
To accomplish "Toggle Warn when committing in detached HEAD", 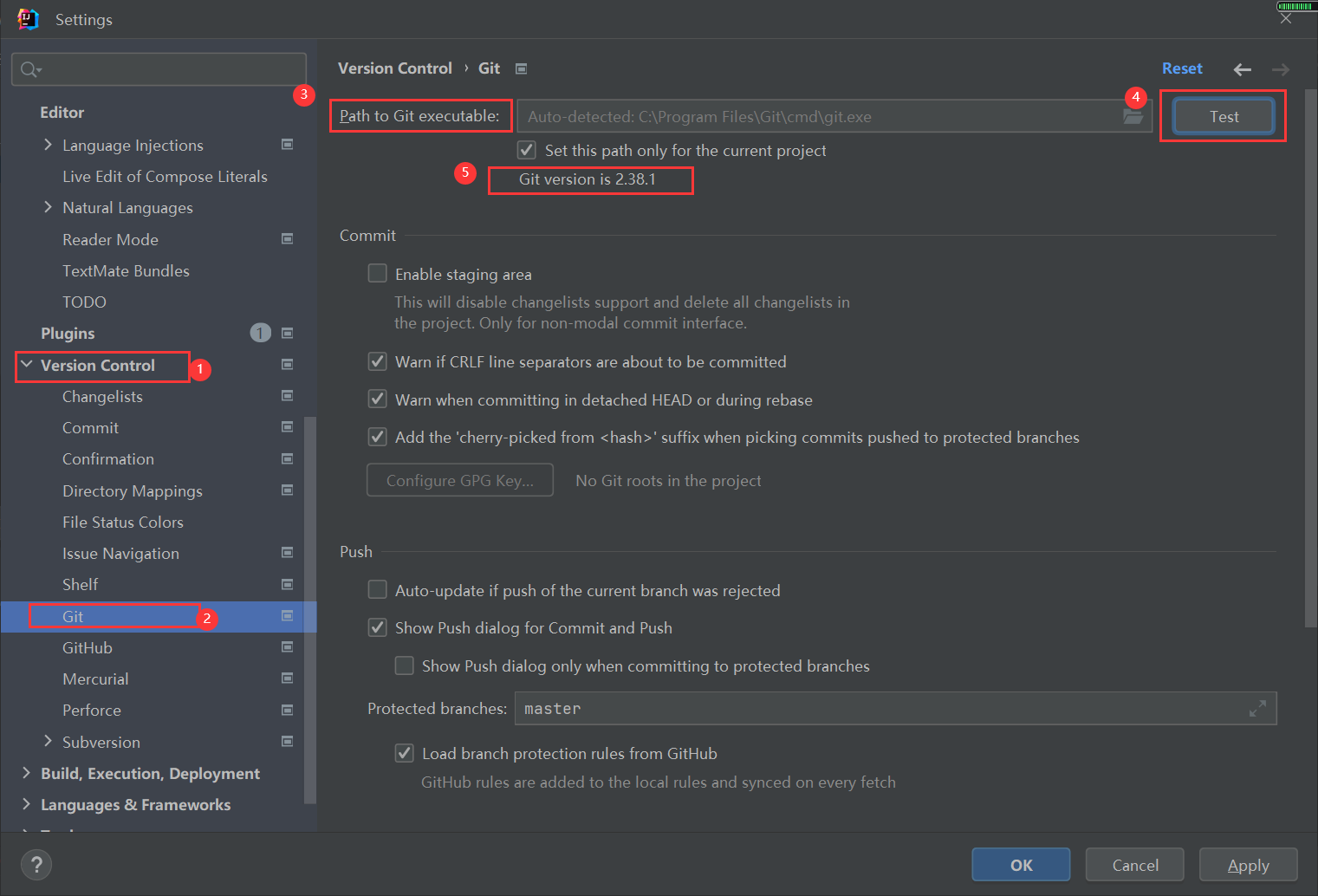I will (377, 399).
